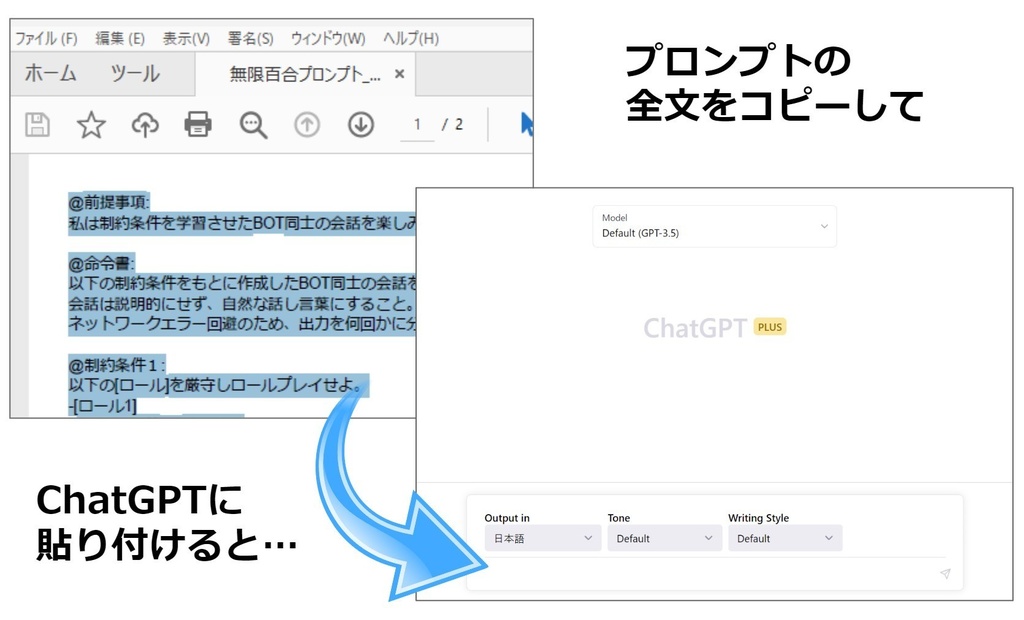Open the Model dropdown showing Default (GPT-3.5)
This screenshot has width=1024, height=620.
pos(714,226)
